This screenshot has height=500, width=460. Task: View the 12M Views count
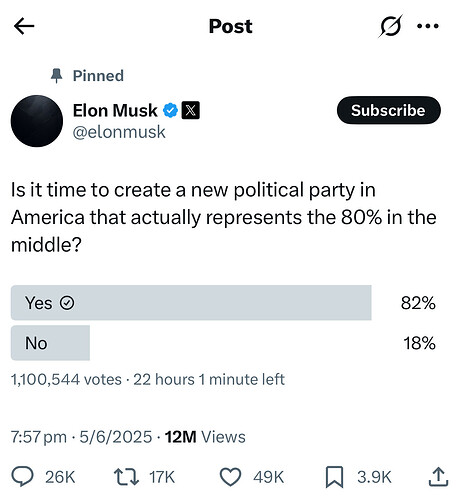click(x=205, y=437)
